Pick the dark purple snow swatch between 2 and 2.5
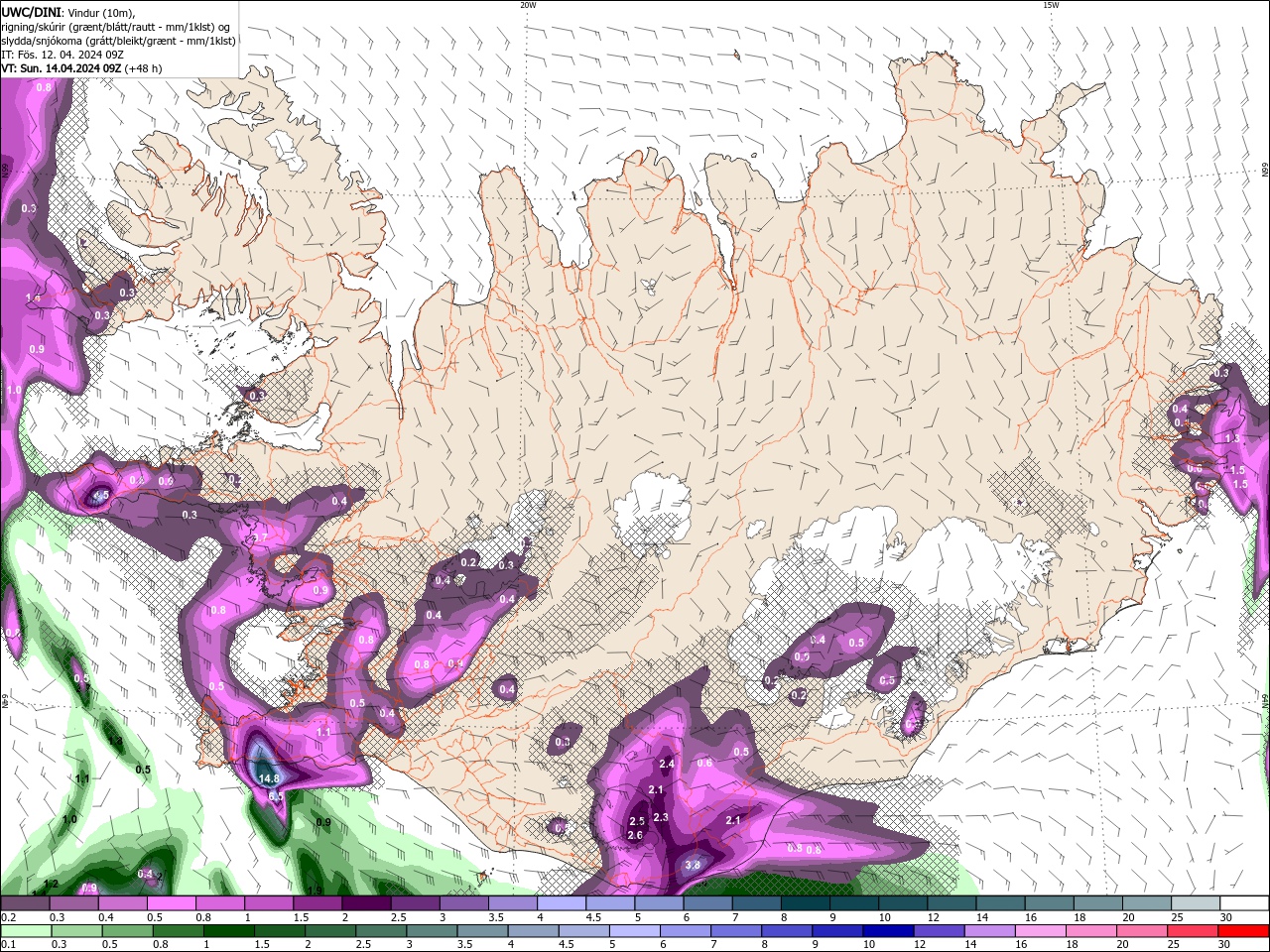Screen dimensions: 1270x952 pyautogui.click(x=366, y=903)
